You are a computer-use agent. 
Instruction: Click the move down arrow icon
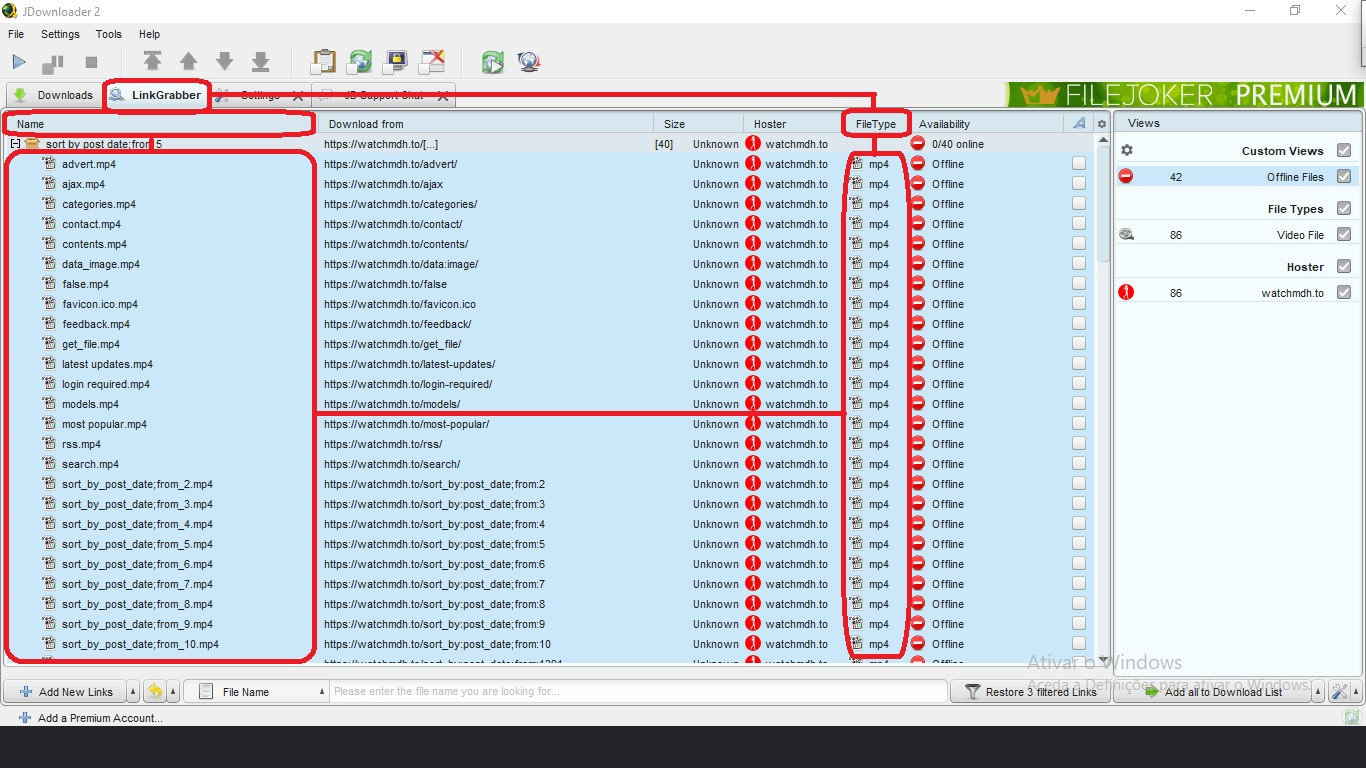[x=224, y=62]
